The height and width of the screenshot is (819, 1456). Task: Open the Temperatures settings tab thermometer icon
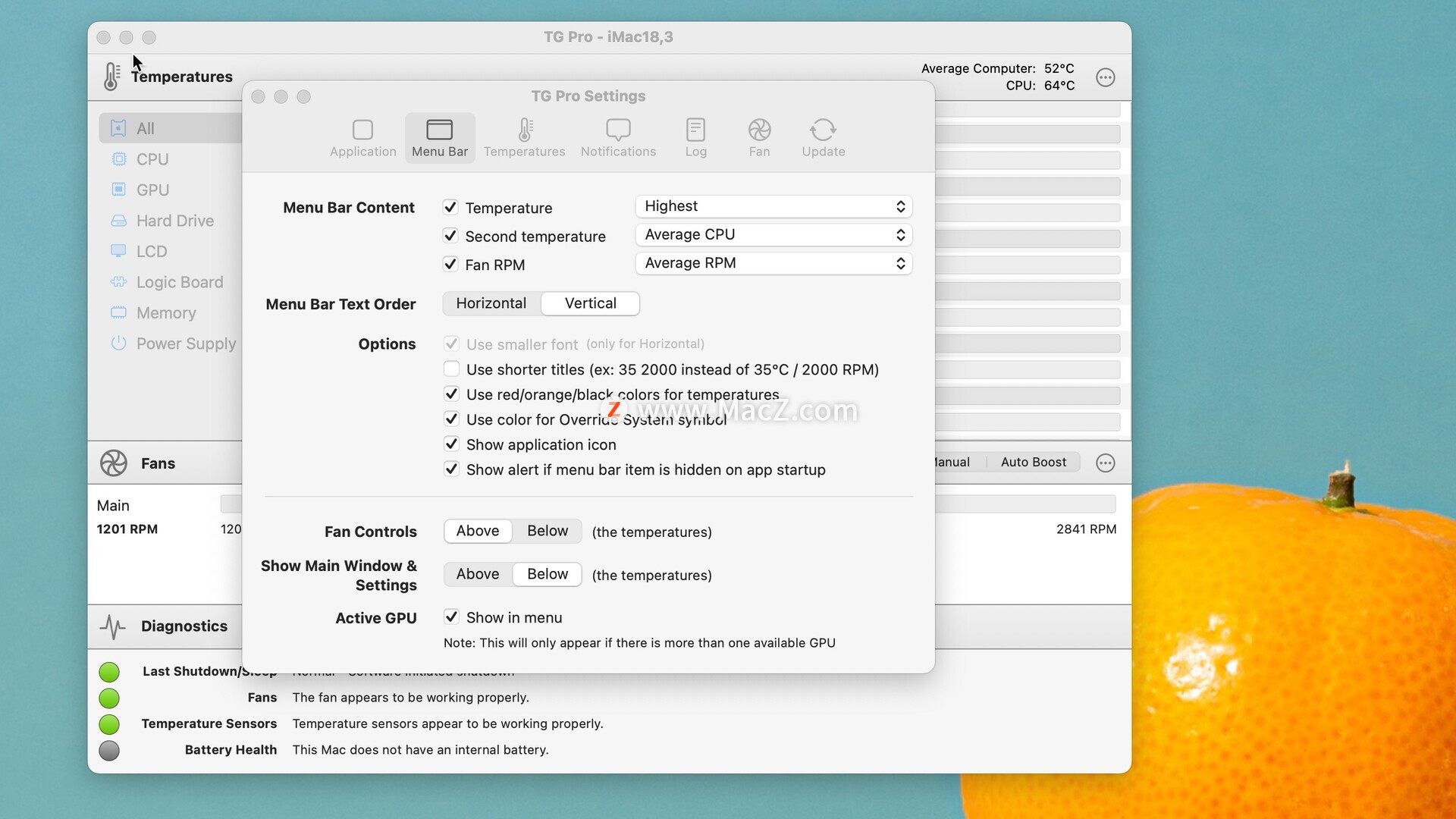click(x=525, y=130)
